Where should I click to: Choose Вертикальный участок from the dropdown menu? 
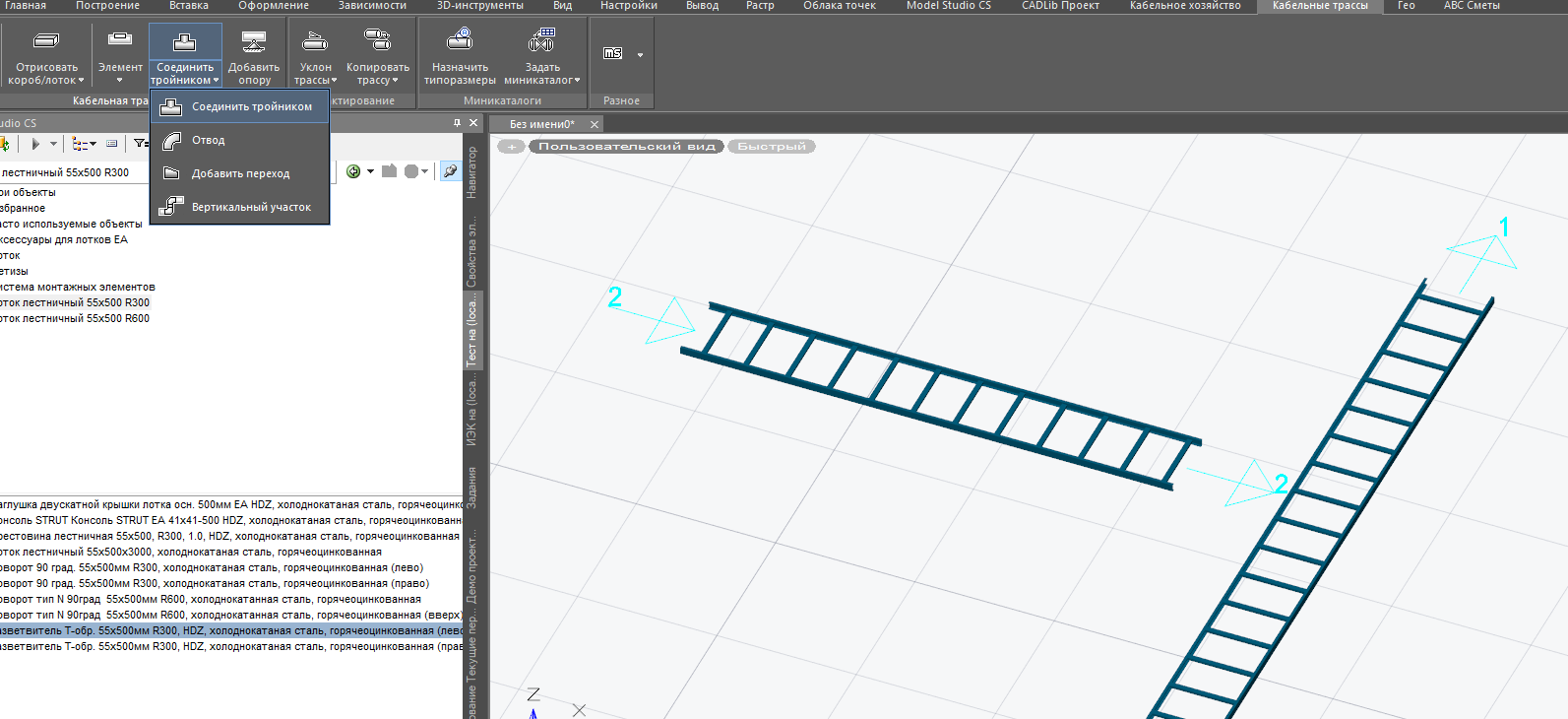pos(239,207)
